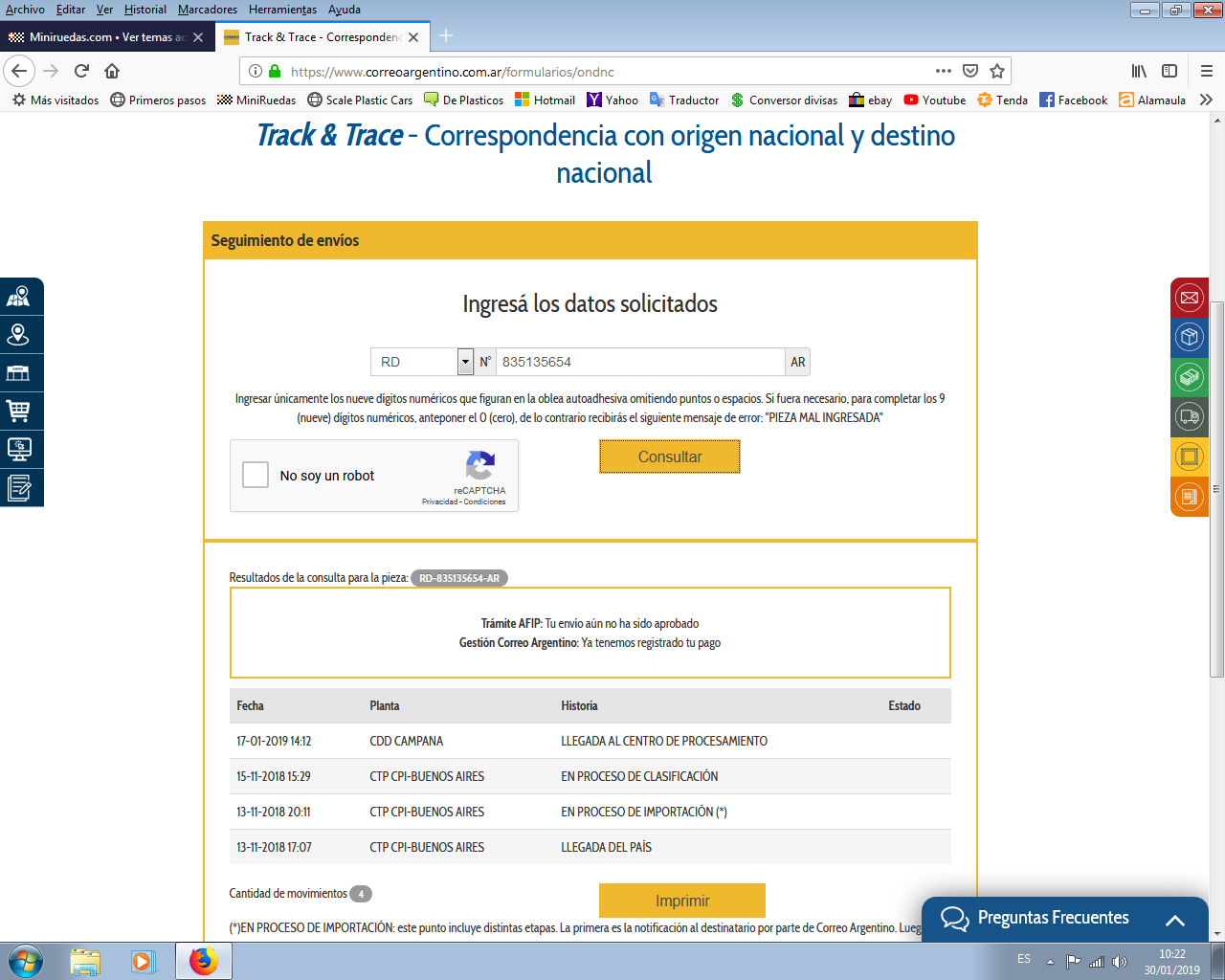The height and width of the screenshot is (980, 1225).
Task: Click the green money icon on right sidebar
Action: [1190, 377]
